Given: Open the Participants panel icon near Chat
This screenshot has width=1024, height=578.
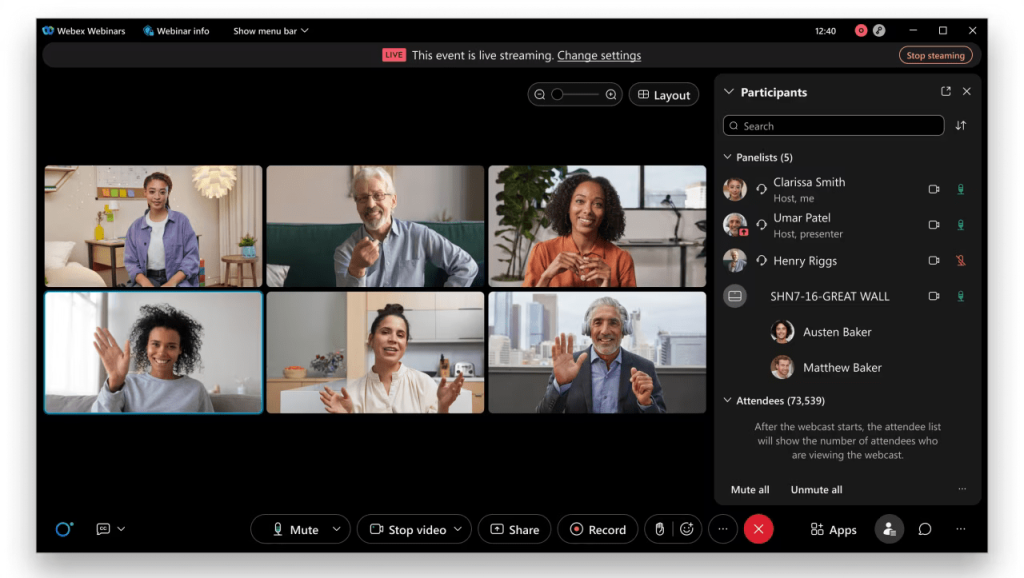Looking at the screenshot, I should point(889,529).
